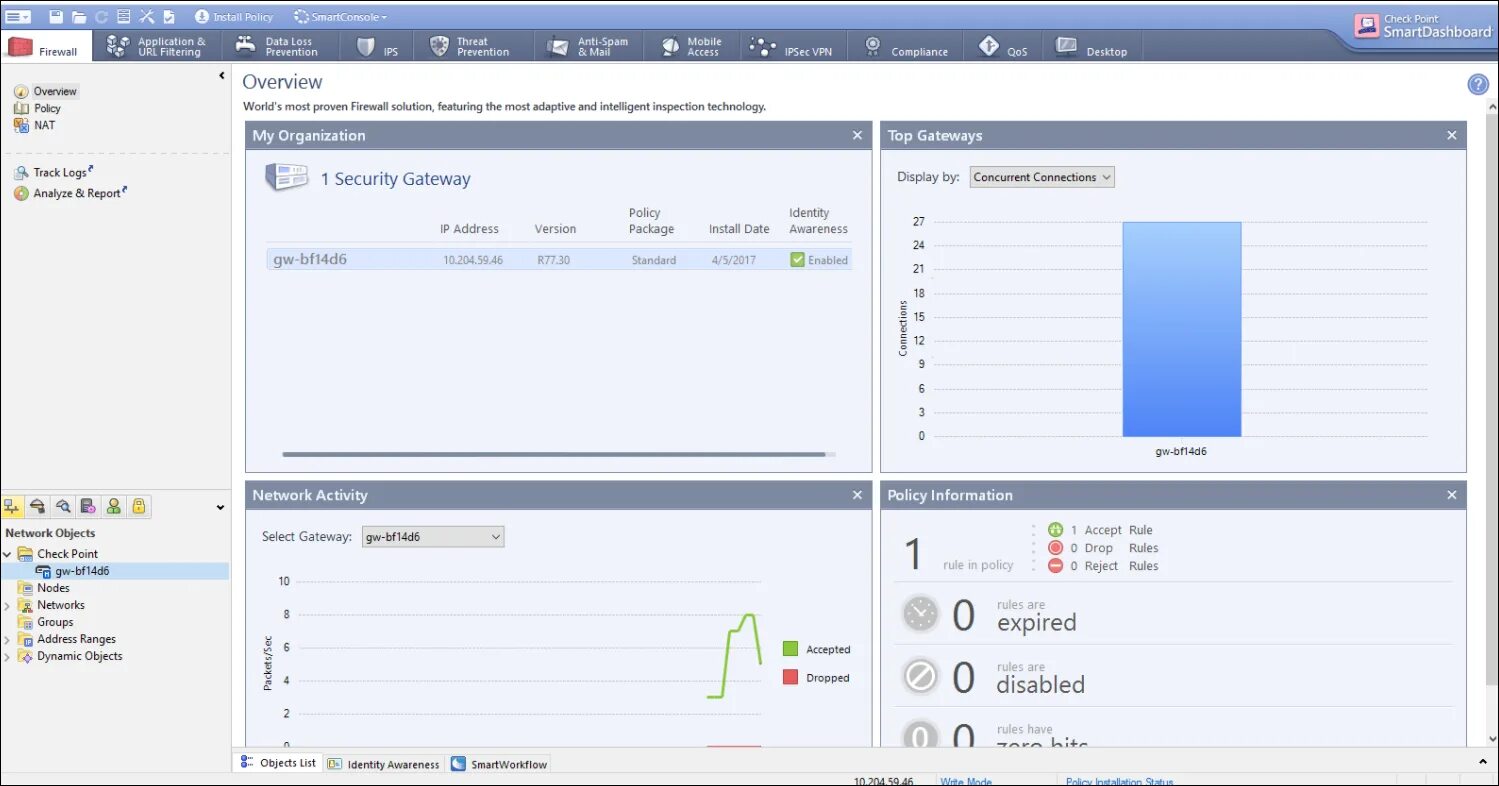Image resolution: width=1499 pixels, height=786 pixels.
Task: Click the My Organization horizontal scrollbar
Action: 554,454
